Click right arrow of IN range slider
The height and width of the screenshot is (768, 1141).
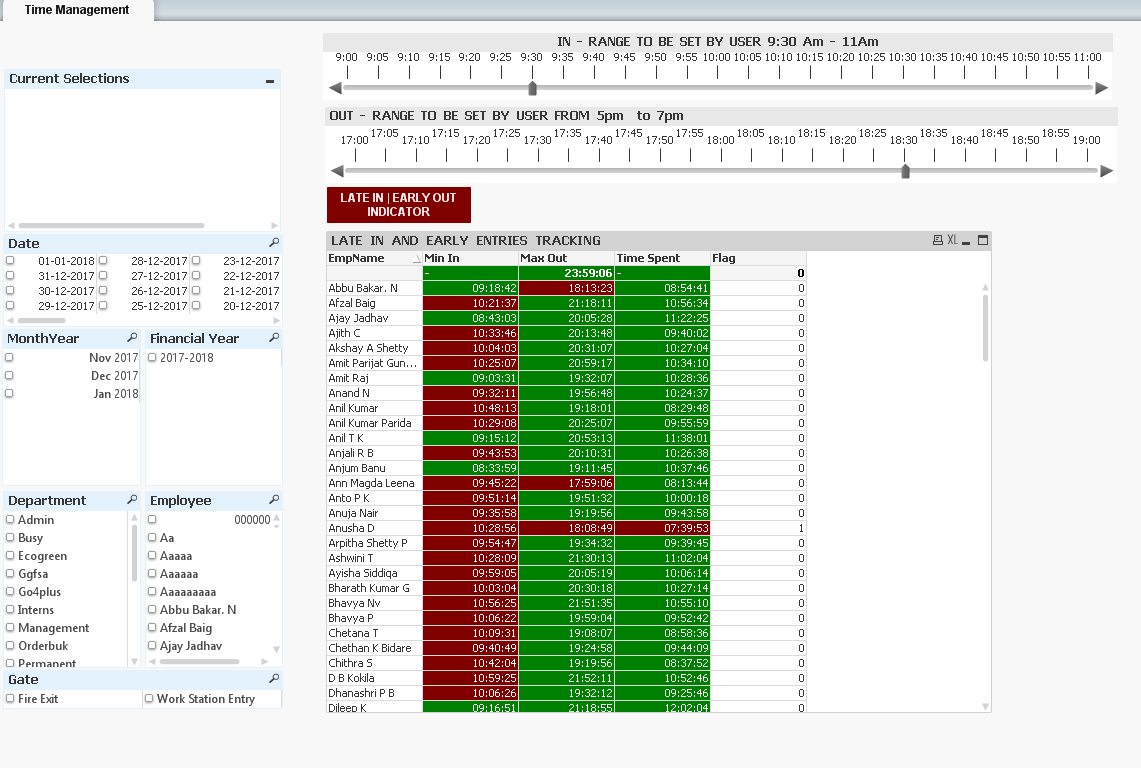click(1102, 88)
